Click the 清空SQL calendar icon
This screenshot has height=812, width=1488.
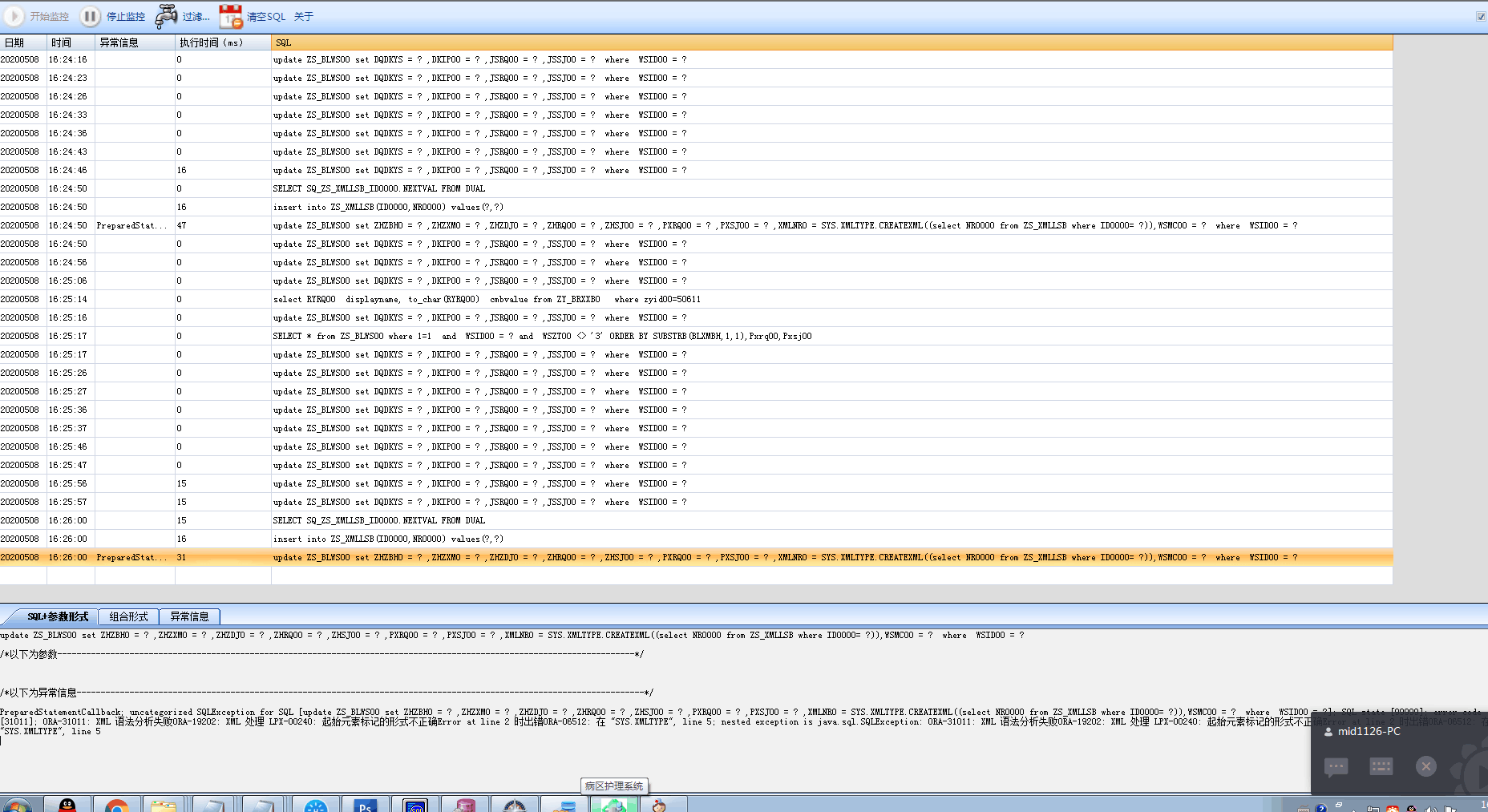tap(231, 16)
